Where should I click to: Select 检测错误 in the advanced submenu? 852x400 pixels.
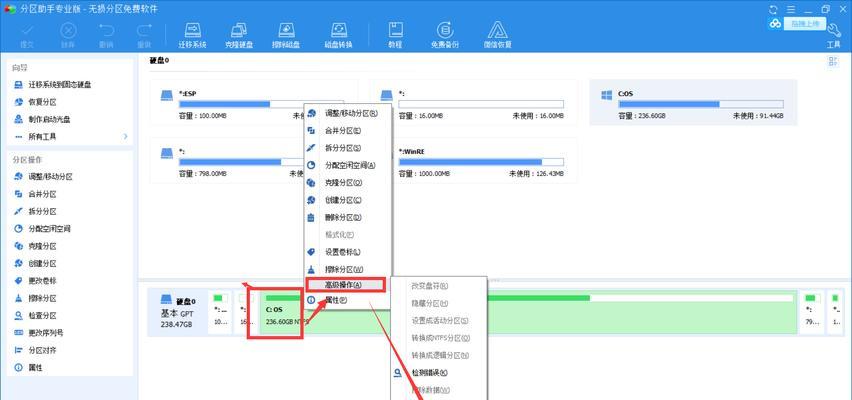[438, 373]
